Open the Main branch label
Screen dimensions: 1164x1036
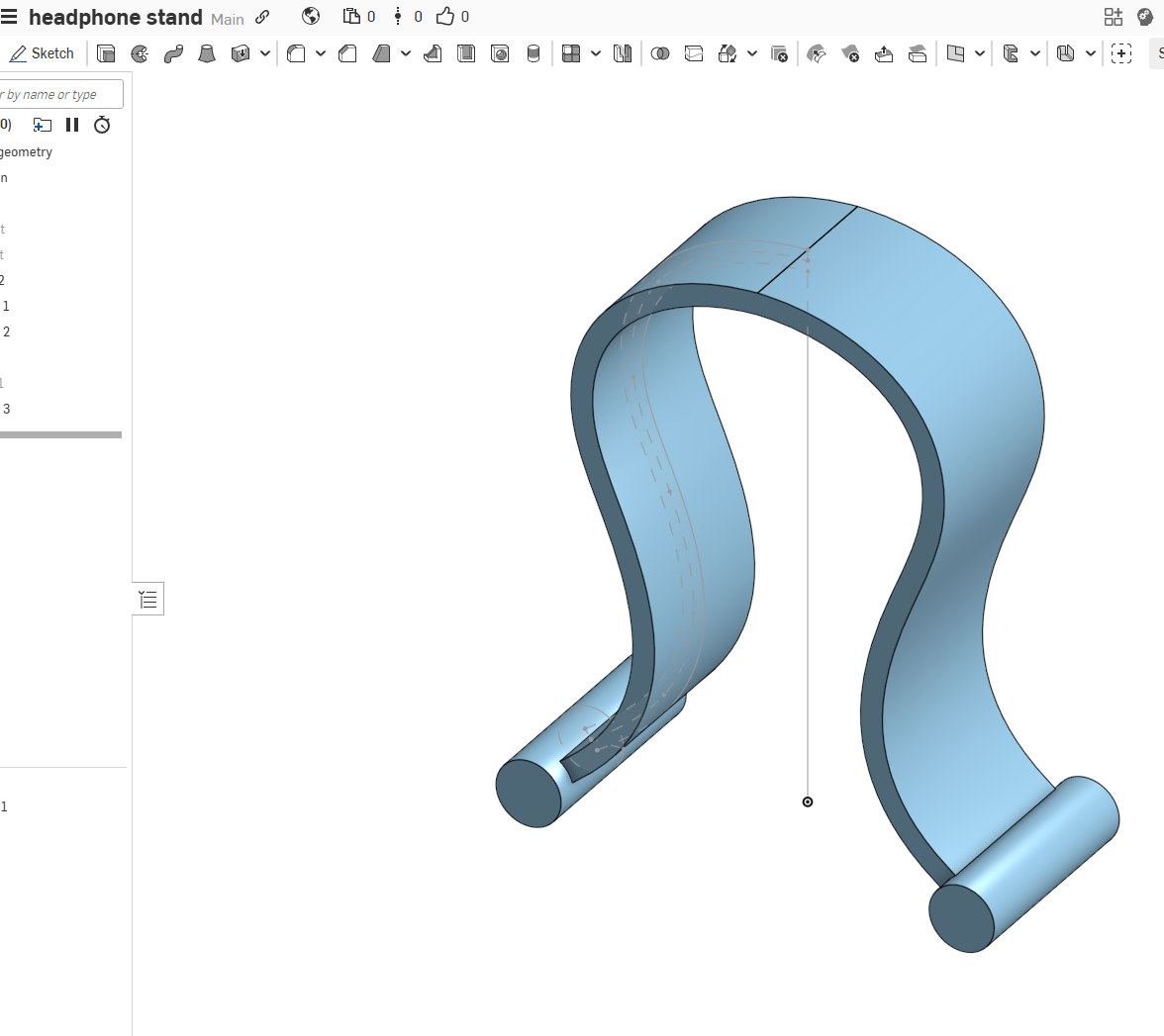click(228, 20)
